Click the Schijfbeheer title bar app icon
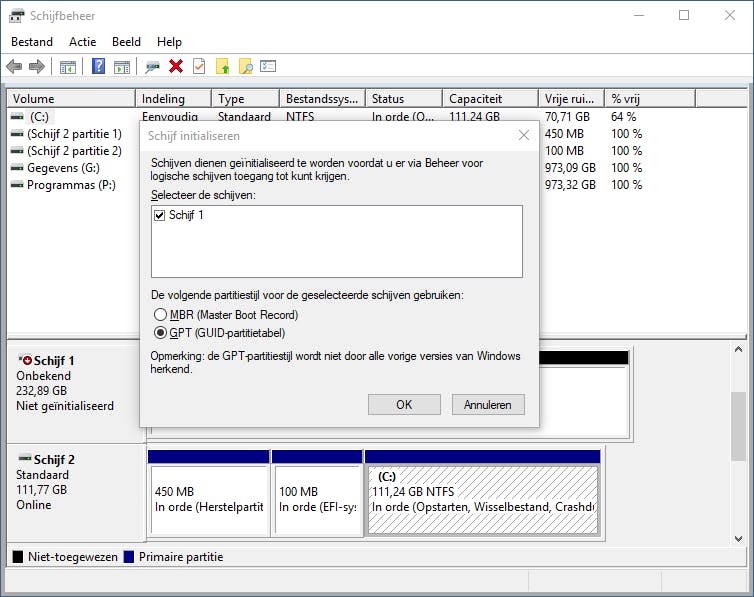 (16, 16)
